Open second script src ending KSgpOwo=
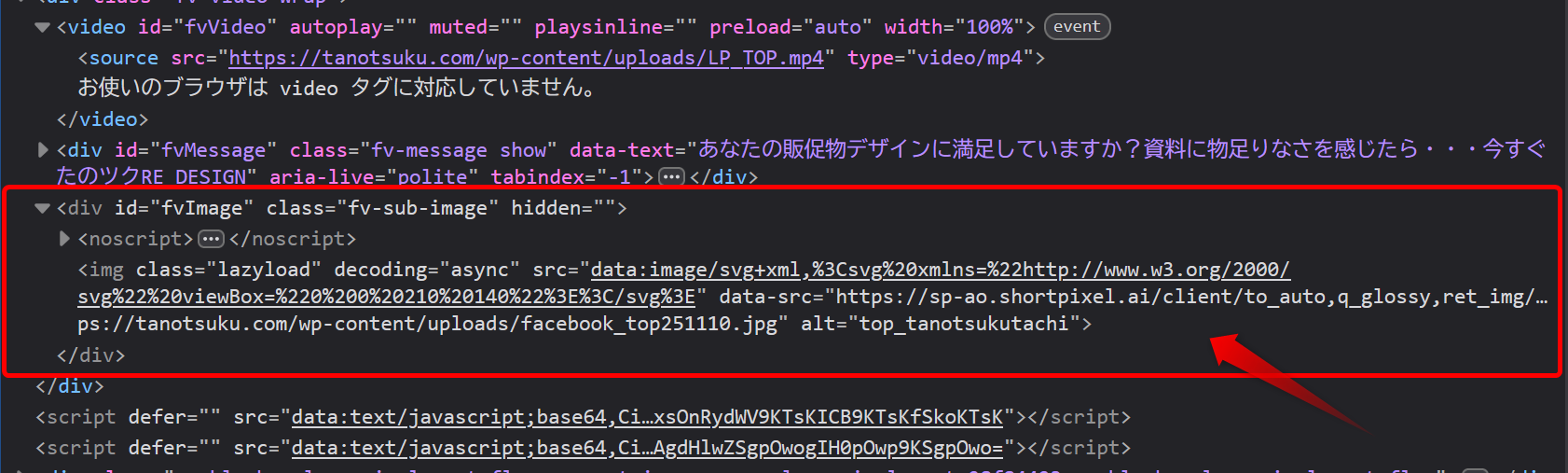This screenshot has height=473, width=1568. [647, 448]
